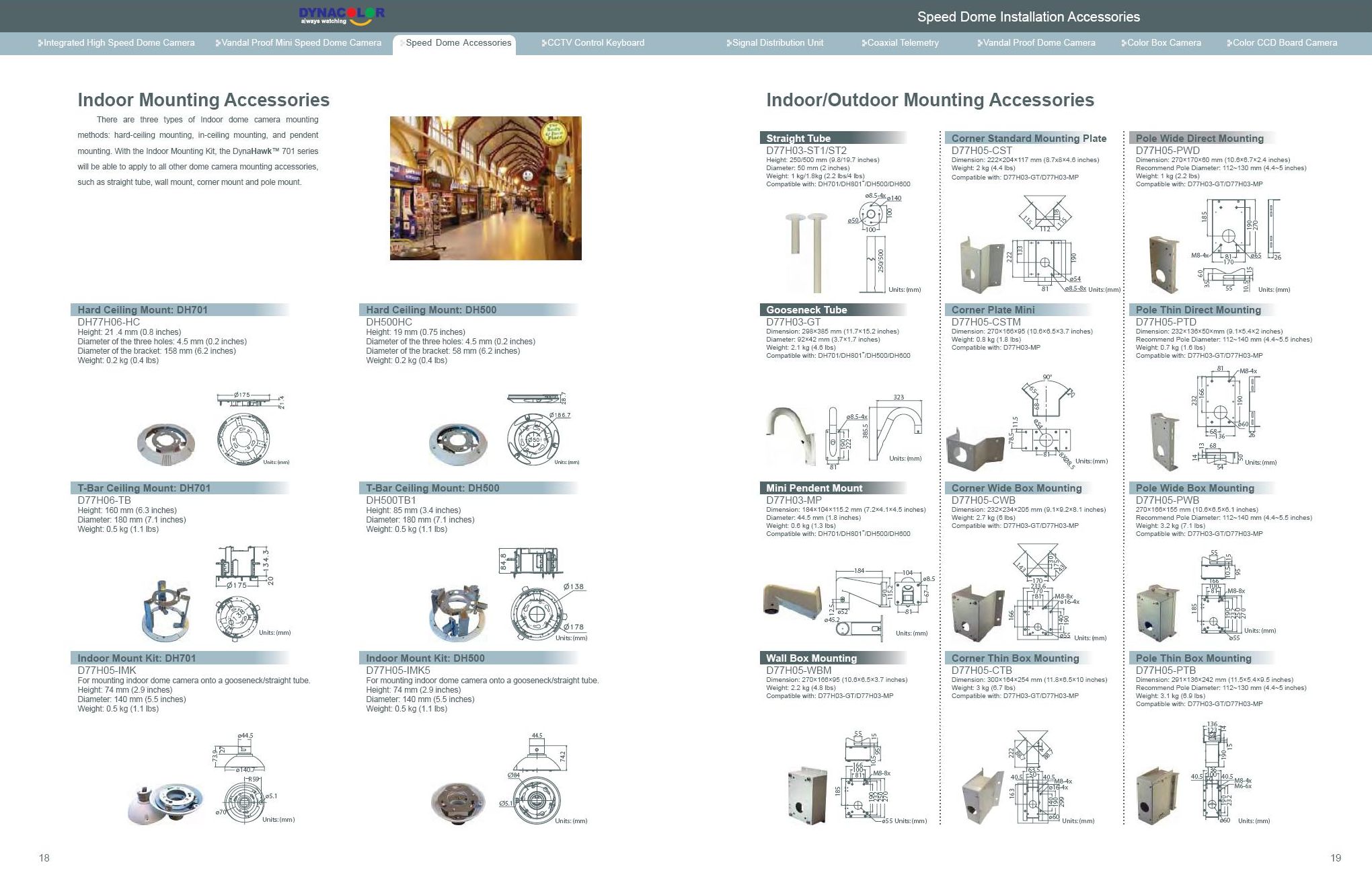This screenshot has height=883, width=1372.
Task: Open Vandal Proof Dome Camera tab
Action: [1036, 43]
